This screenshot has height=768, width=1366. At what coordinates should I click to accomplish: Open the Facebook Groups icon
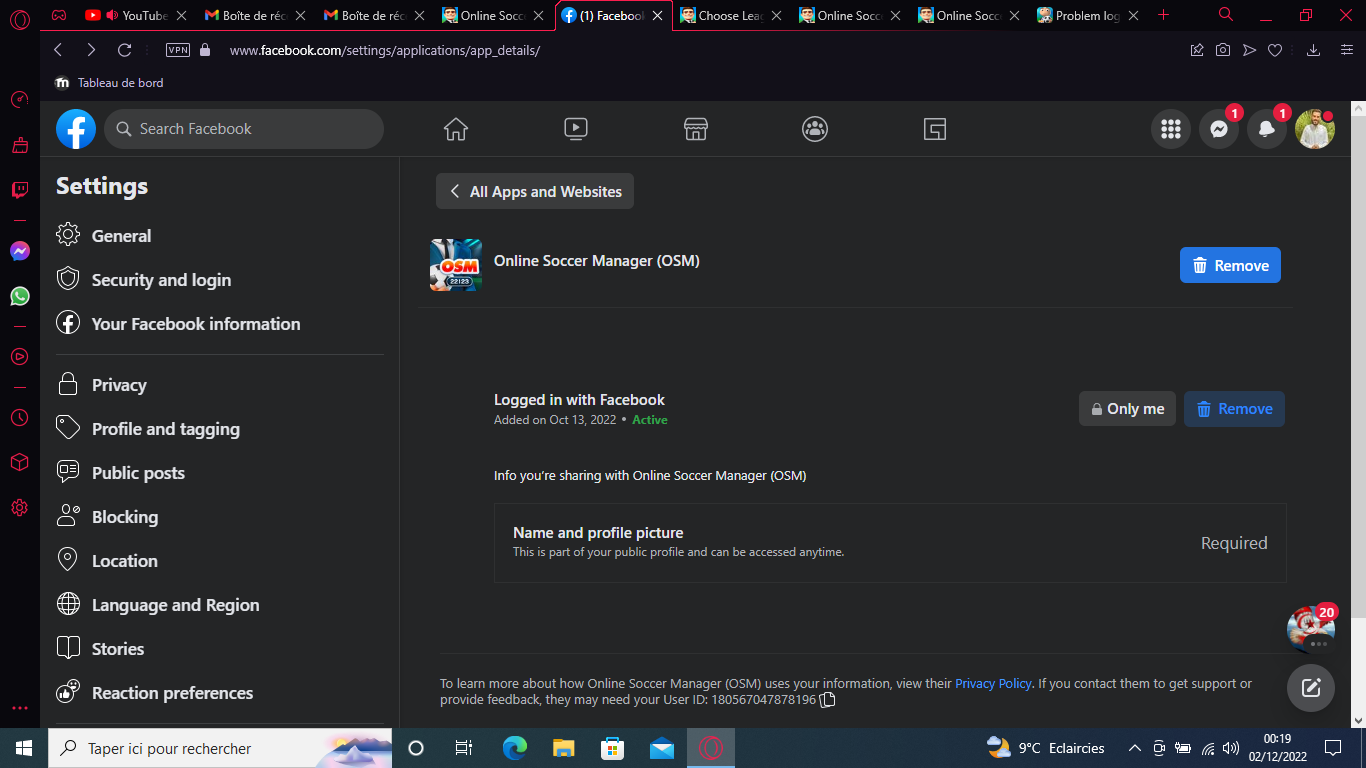click(815, 129)
